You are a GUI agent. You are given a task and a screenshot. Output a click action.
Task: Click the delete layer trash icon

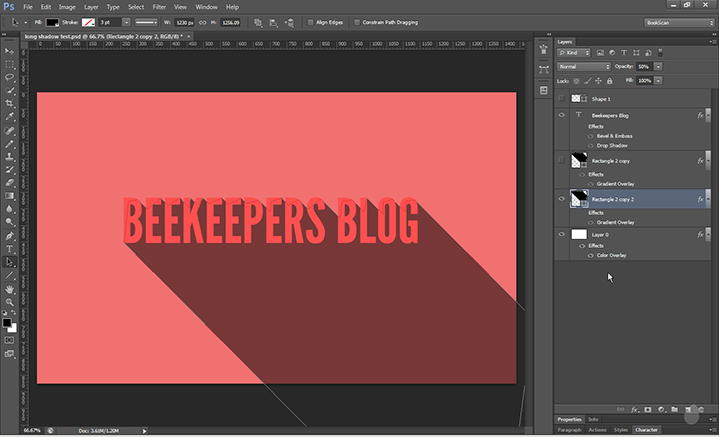tap(701, 409)
